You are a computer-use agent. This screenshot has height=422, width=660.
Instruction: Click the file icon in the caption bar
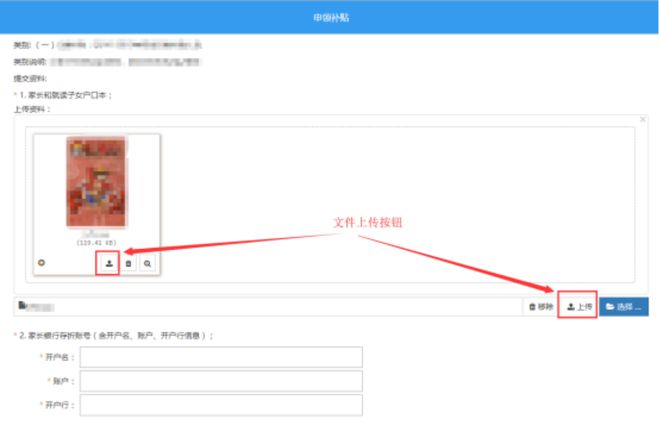point(22,305)
